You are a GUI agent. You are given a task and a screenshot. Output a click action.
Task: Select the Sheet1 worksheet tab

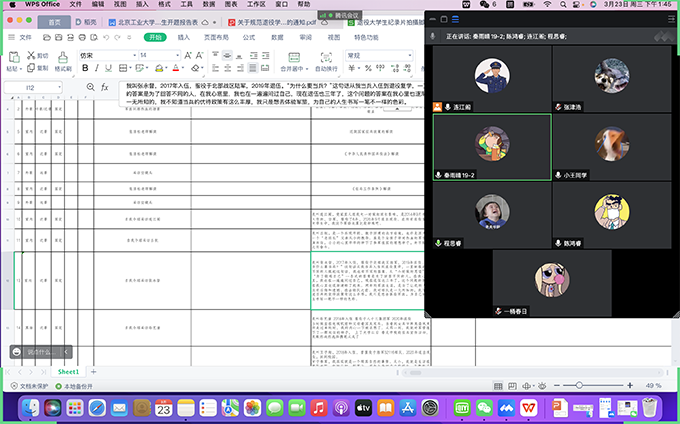coord(67,371)
